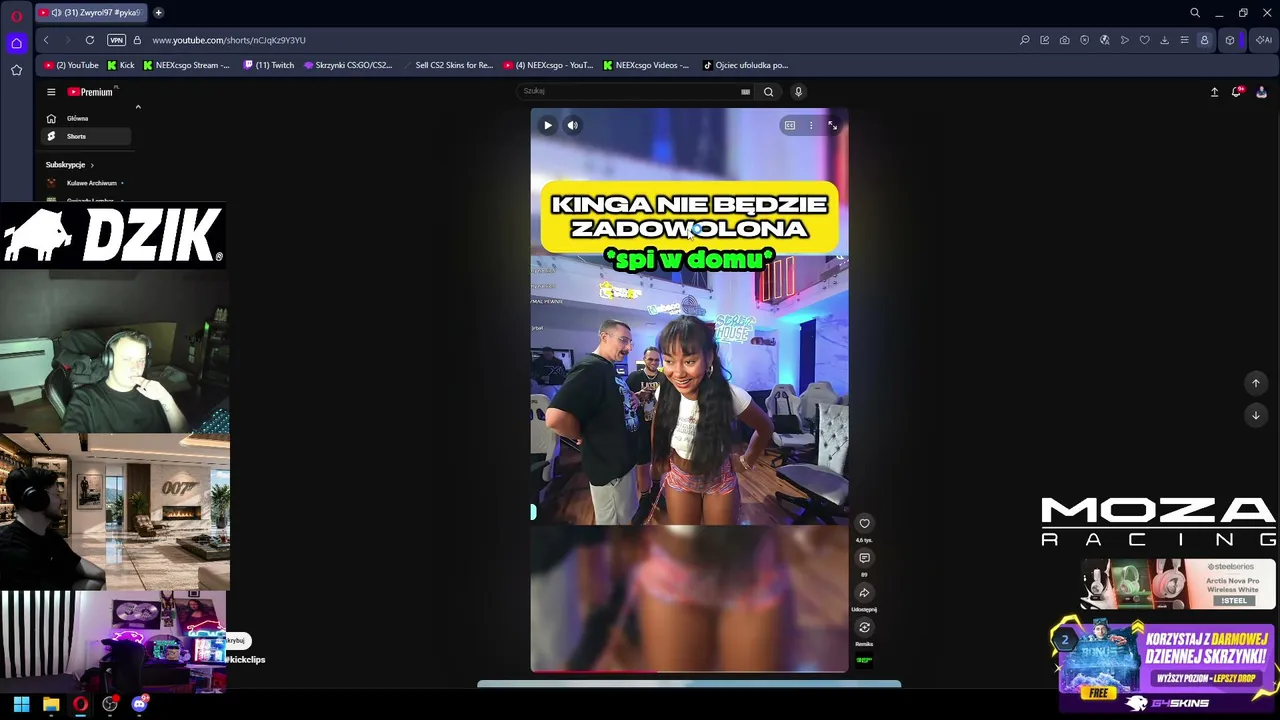Open the Opera translate globe icon

click(1105, 40)
